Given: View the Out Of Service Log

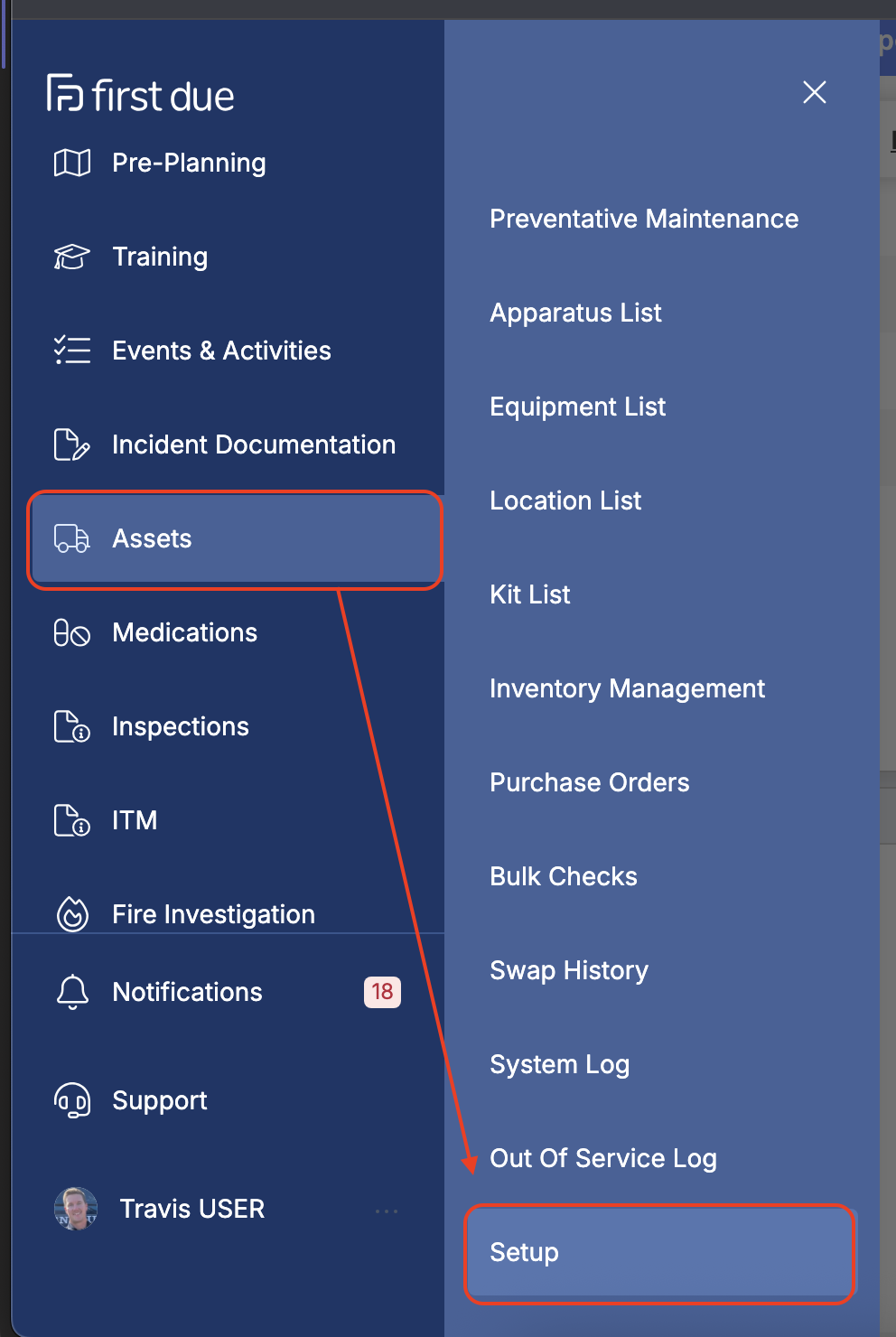Looking at the screenshot, I should tap(602, 1158).
